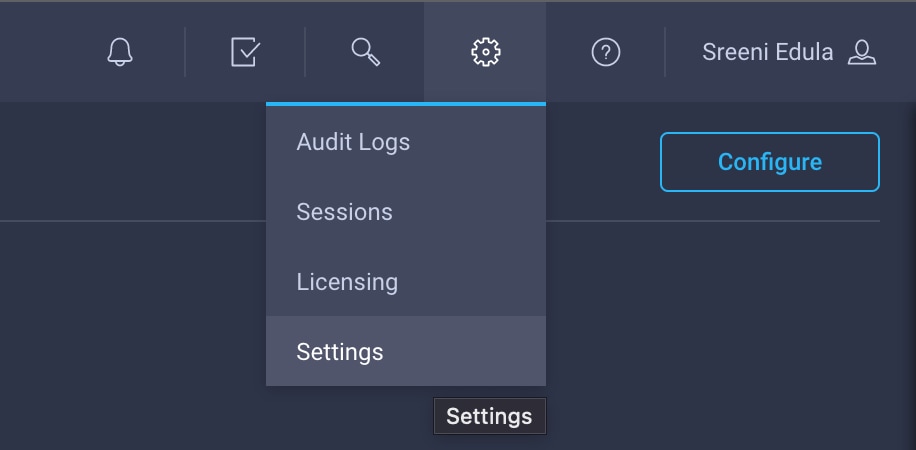Click the Configure button
The height and width of the screenshot is (450, 916).
pyautogui.click(x=769, y=162)
